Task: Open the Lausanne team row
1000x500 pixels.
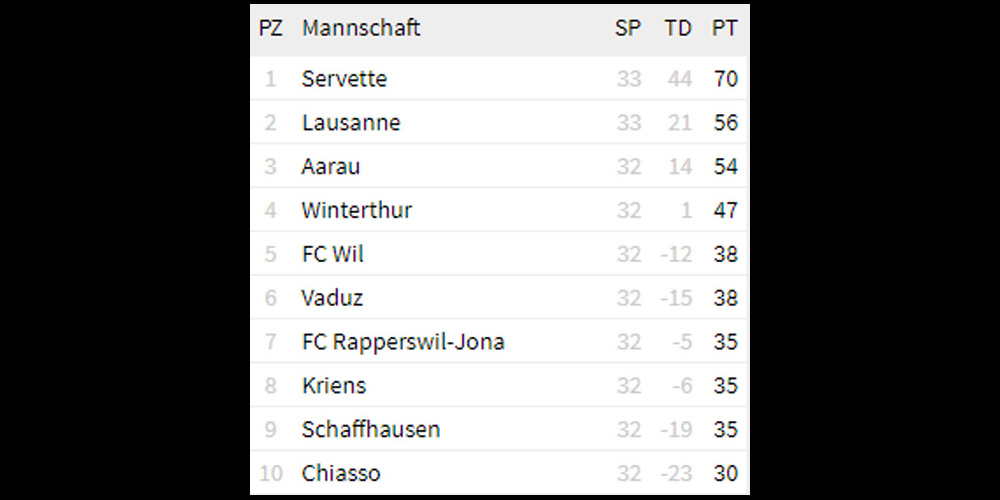Action: pos(499,122)
